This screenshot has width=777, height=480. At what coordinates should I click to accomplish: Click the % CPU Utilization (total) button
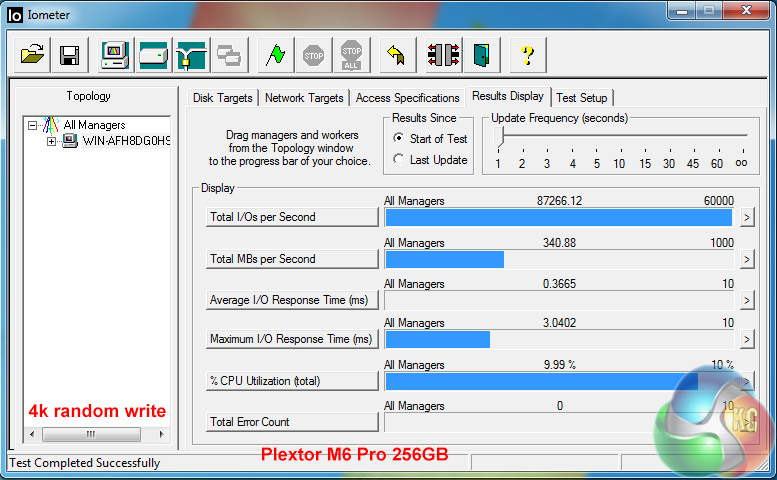[x=292, y=381]
